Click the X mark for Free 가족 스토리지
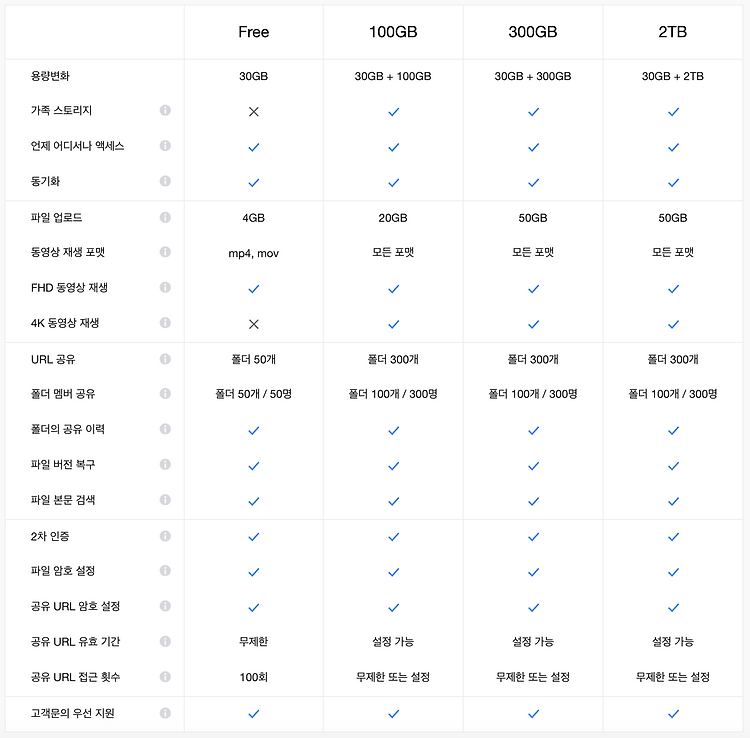 254,111
